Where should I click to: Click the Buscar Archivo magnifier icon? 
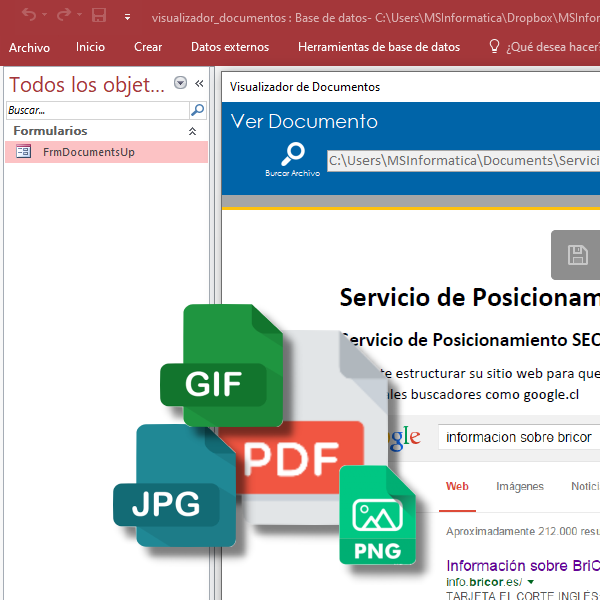click(x=293, y=154)
